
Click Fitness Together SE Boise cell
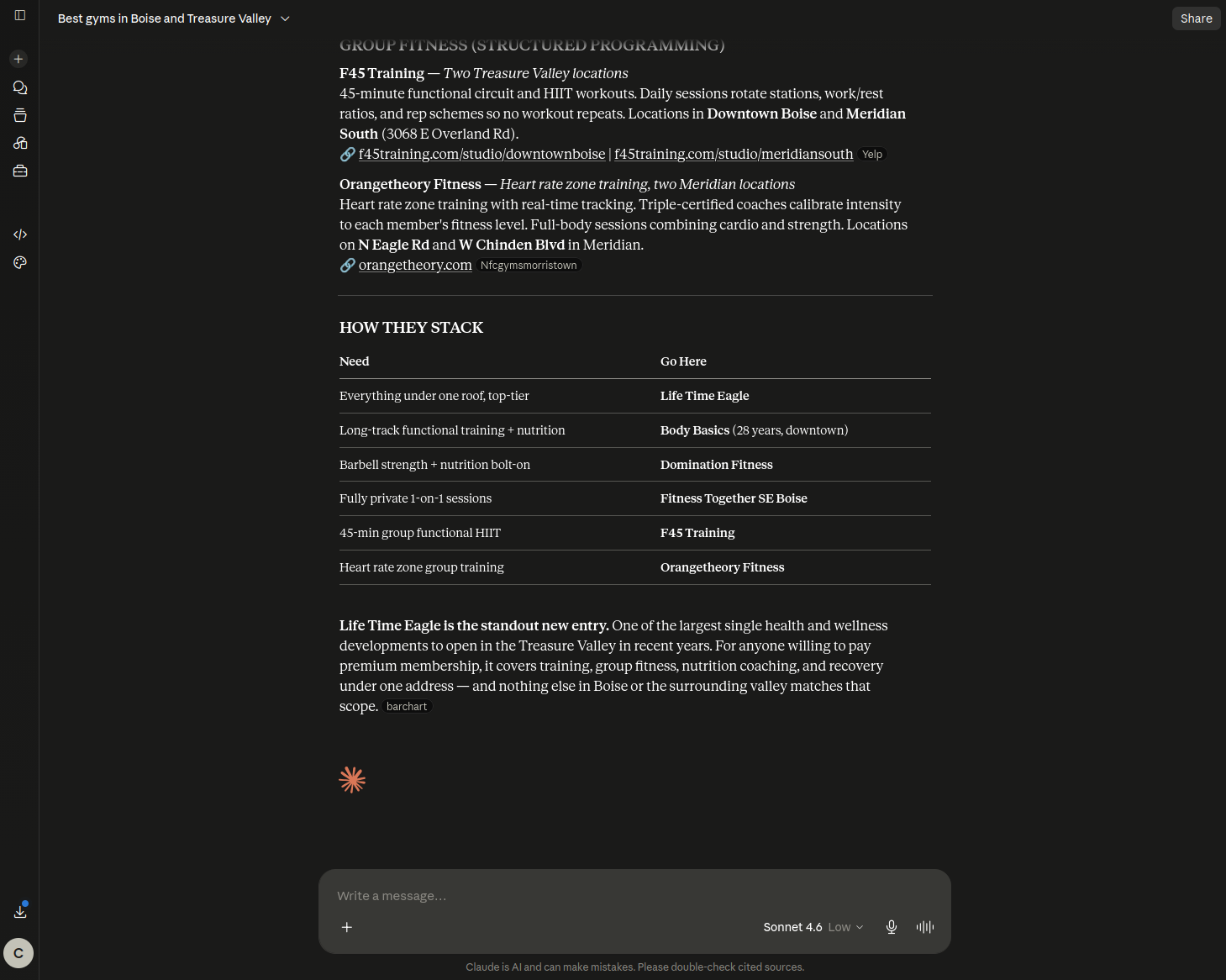[734, 498]
